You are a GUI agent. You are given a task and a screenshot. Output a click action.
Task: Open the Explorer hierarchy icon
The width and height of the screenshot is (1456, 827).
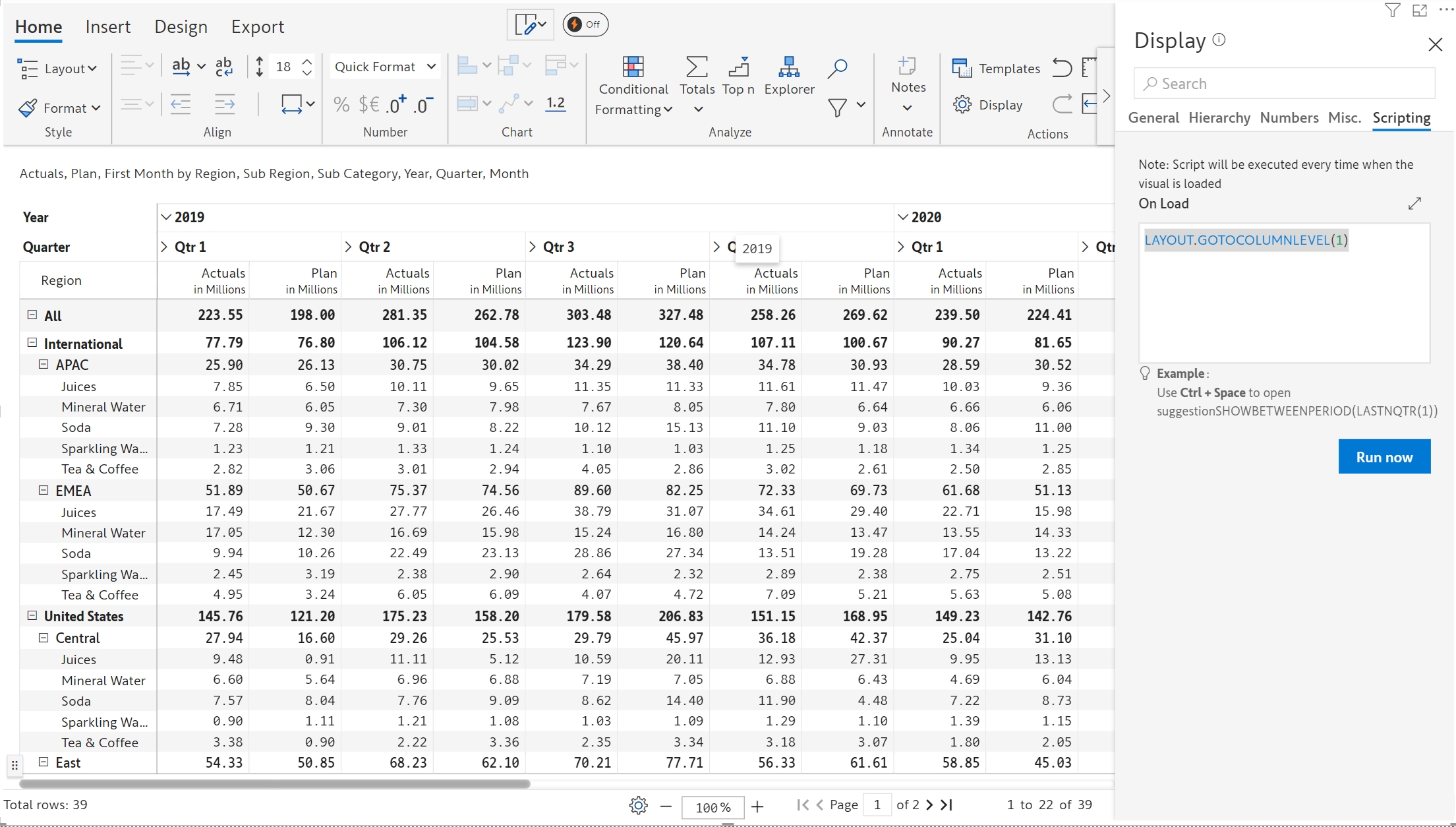pyautogui.click(x=788, y=67)
